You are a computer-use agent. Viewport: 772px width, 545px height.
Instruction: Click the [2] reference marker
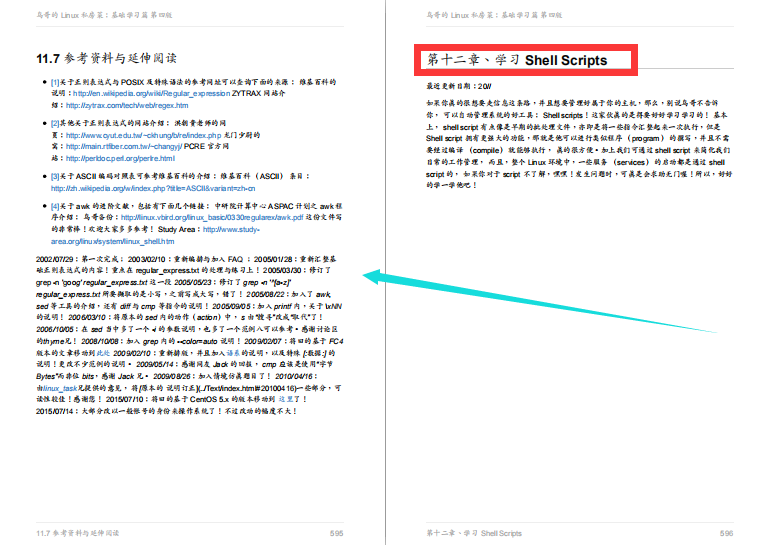click(x=55, y=123)
